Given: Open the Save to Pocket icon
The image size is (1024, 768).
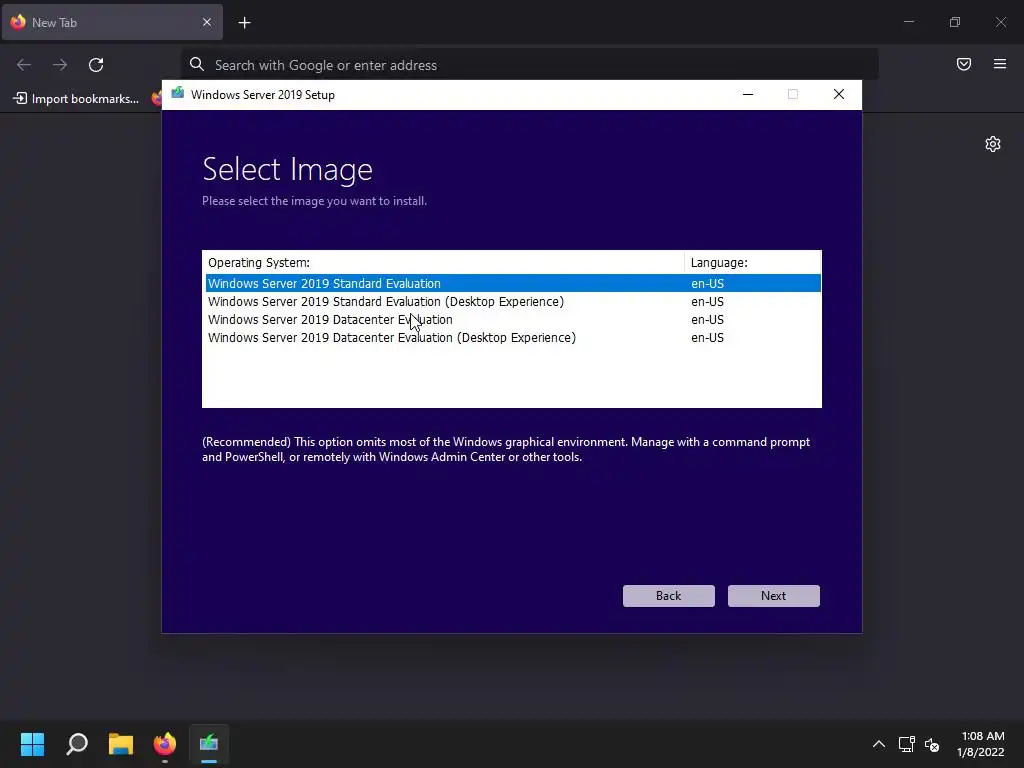Looking at the screenshot, I should point(963,64).
